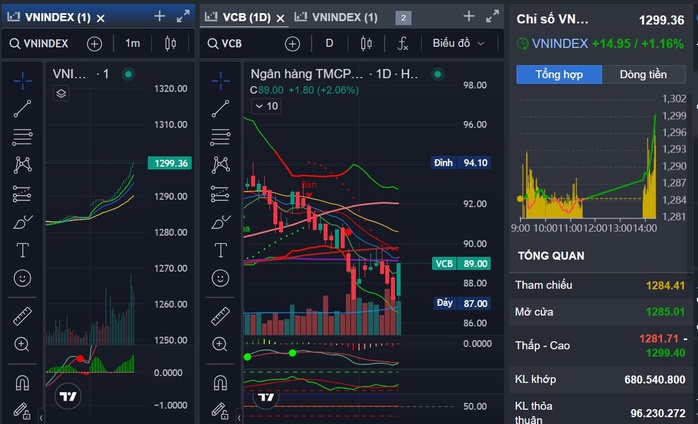
Task: Select text tool in VNINDEX chart
Action: tap(22, 250)
